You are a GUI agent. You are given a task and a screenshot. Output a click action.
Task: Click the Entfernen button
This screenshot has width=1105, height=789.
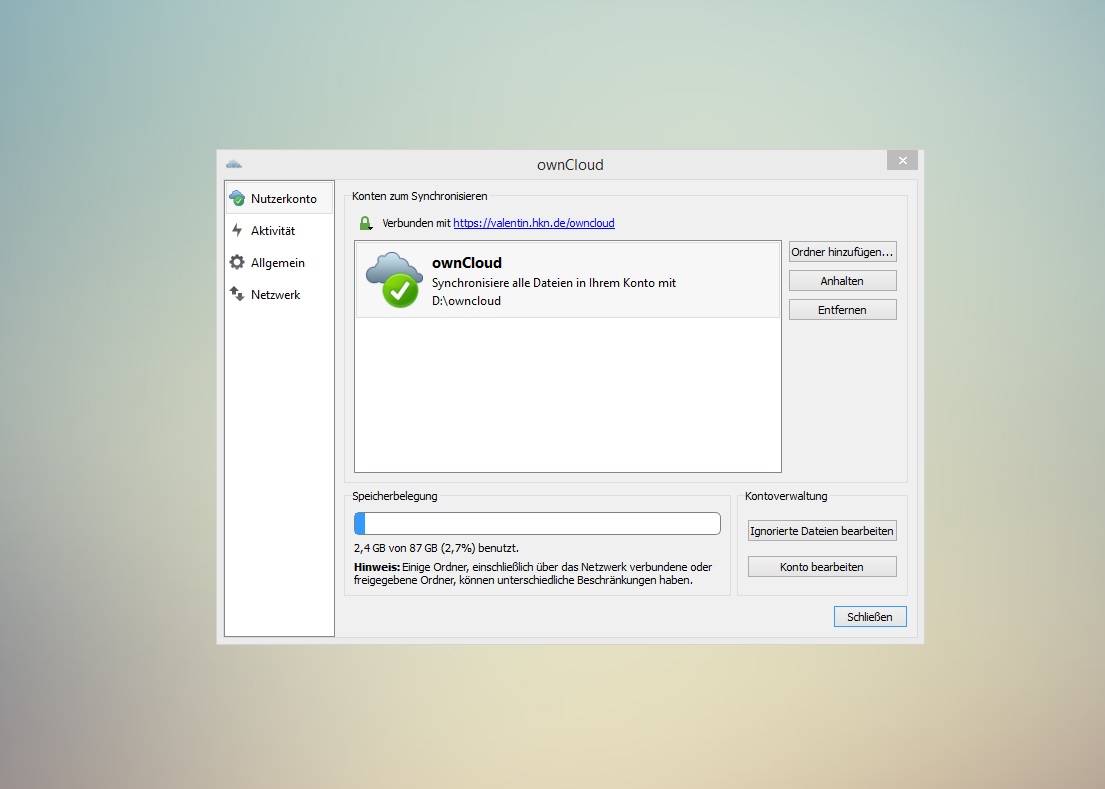(842, 309)
